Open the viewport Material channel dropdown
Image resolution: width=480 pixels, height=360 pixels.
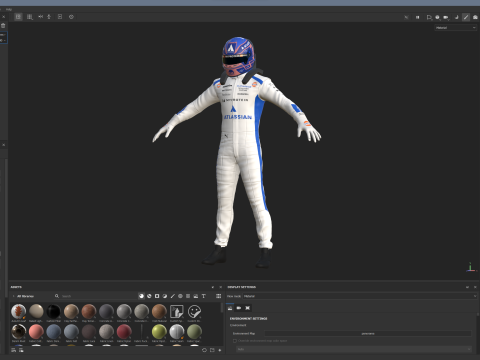click(455, 28)
